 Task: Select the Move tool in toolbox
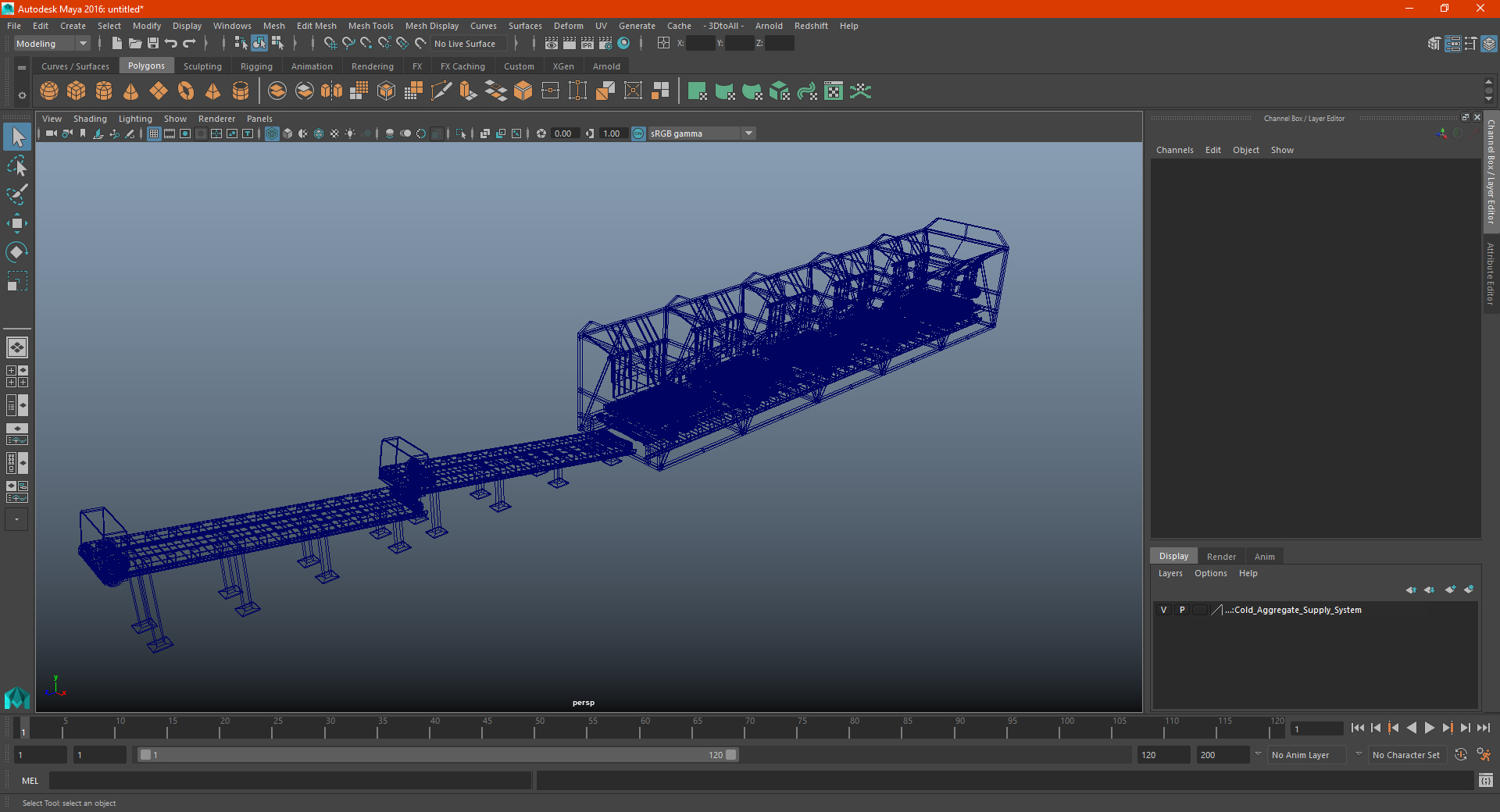click(16, 223)
